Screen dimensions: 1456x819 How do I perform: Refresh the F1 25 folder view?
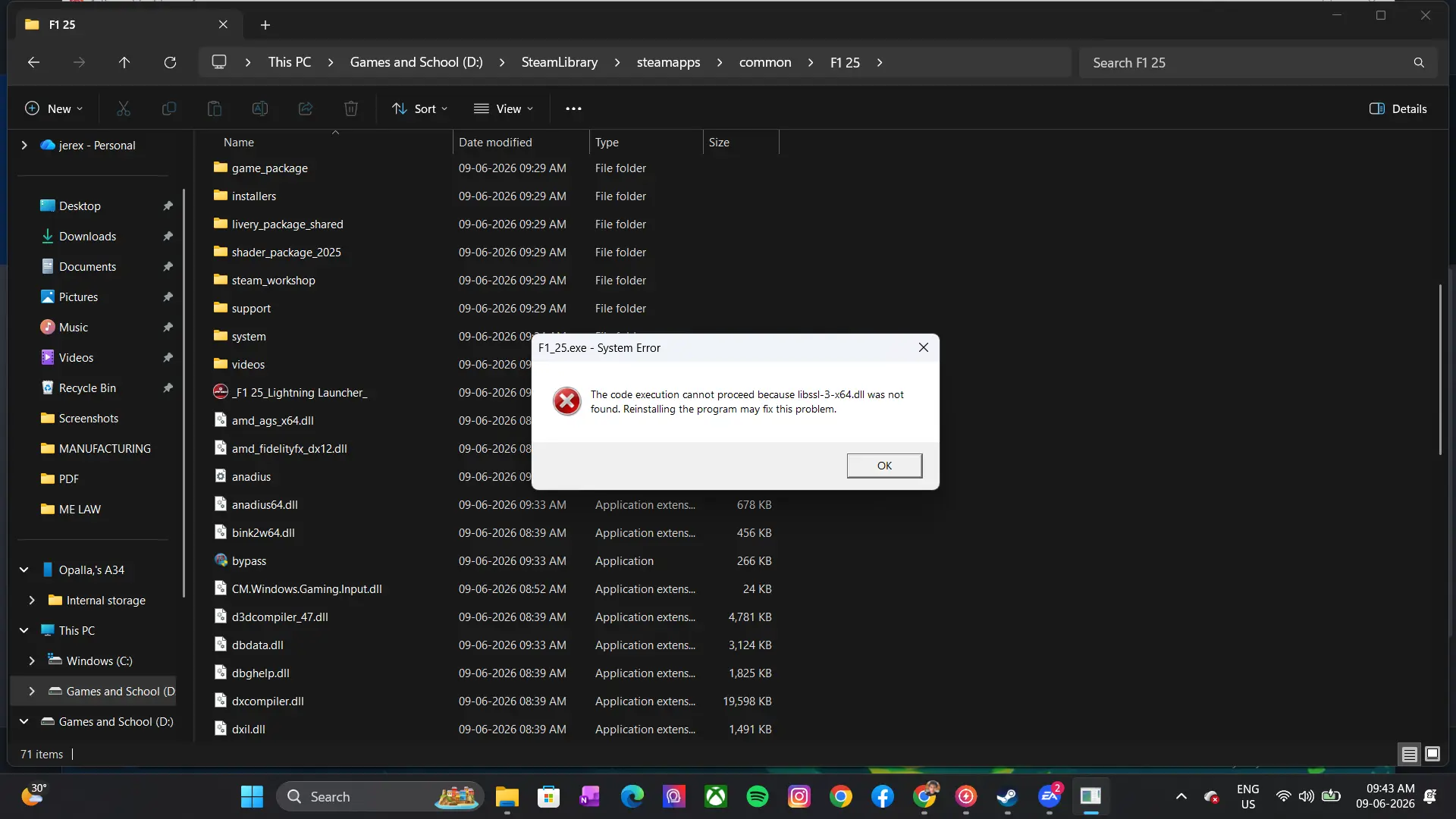pos(170,62)
